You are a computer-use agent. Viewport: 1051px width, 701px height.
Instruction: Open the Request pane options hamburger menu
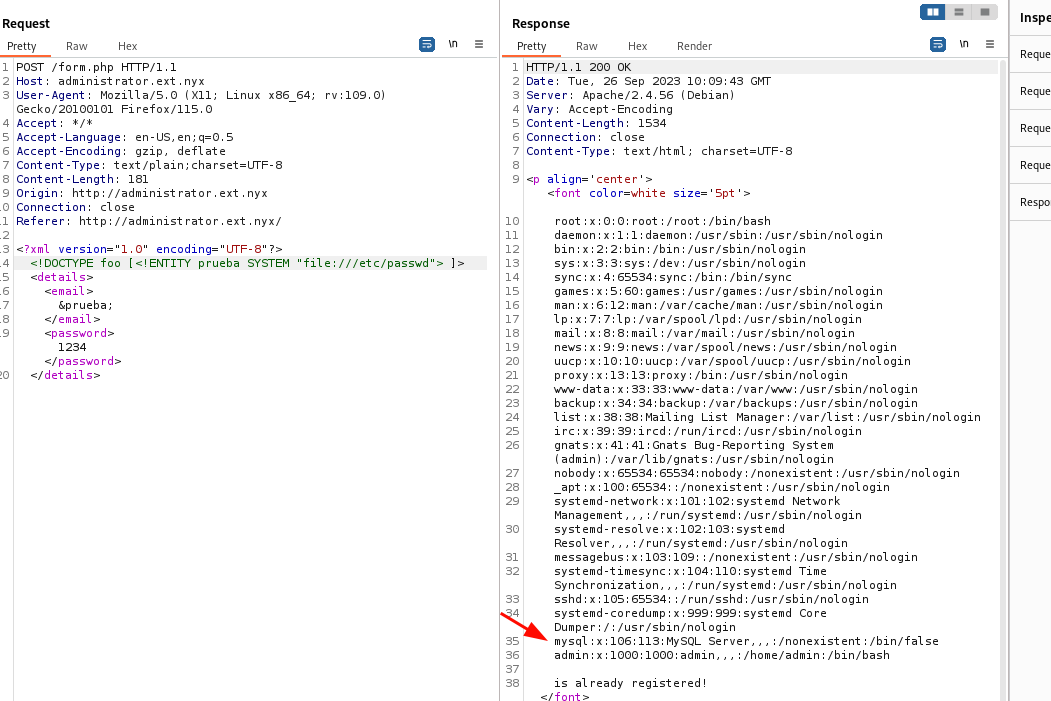(479, 44)
